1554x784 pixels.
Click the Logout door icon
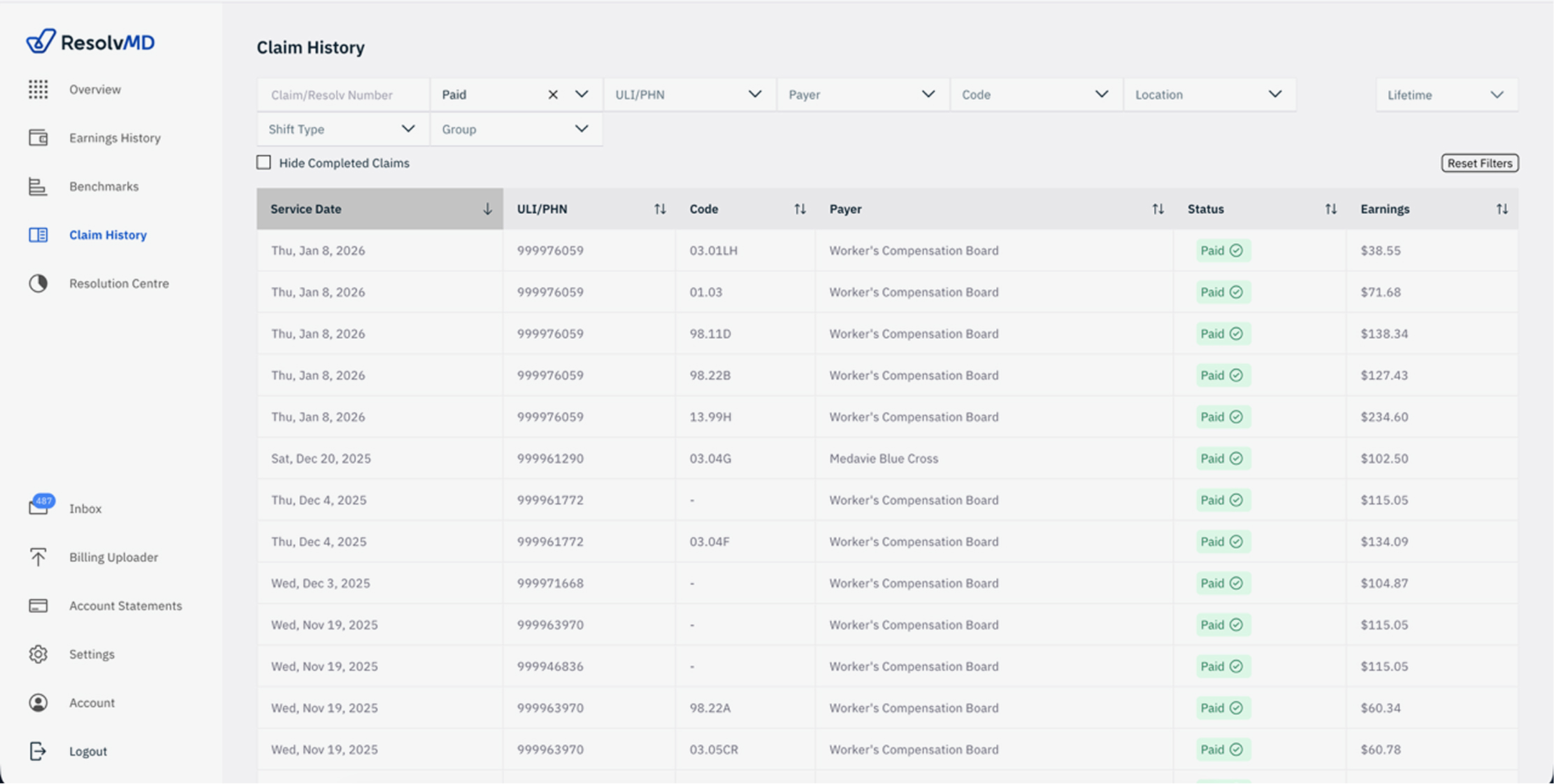pyautogui.click(x=38, y=751)
